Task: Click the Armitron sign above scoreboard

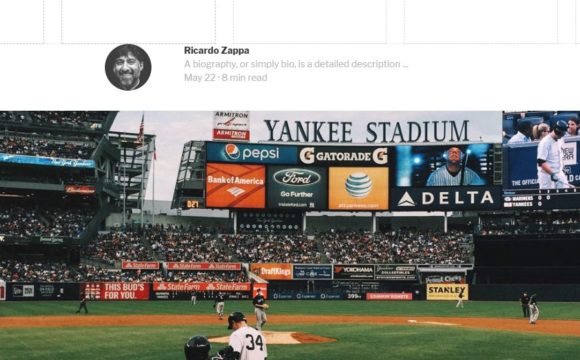Action: (x=231, y=126)
